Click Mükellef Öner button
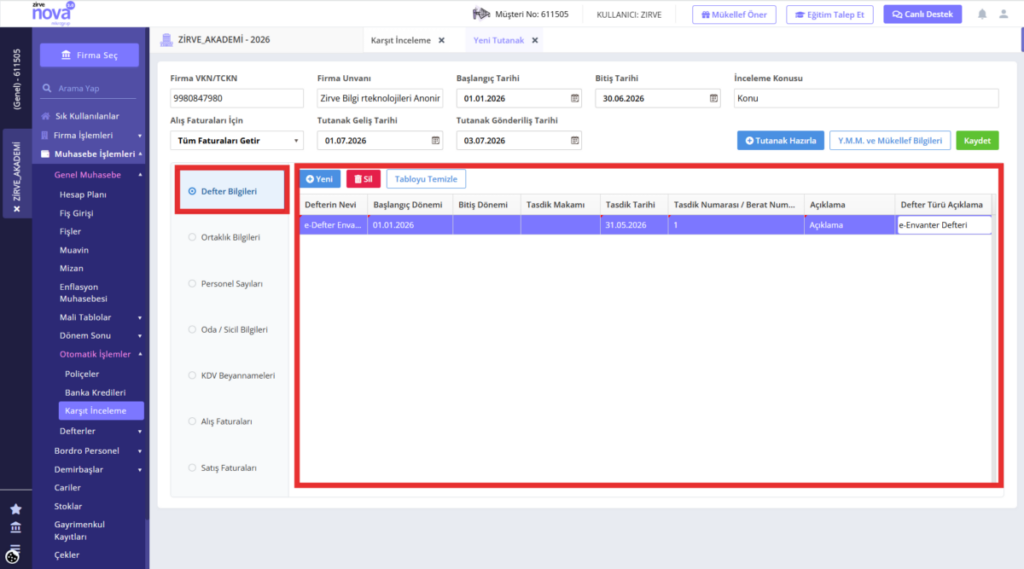This screenshot has width=1024, height=569. 734,14
